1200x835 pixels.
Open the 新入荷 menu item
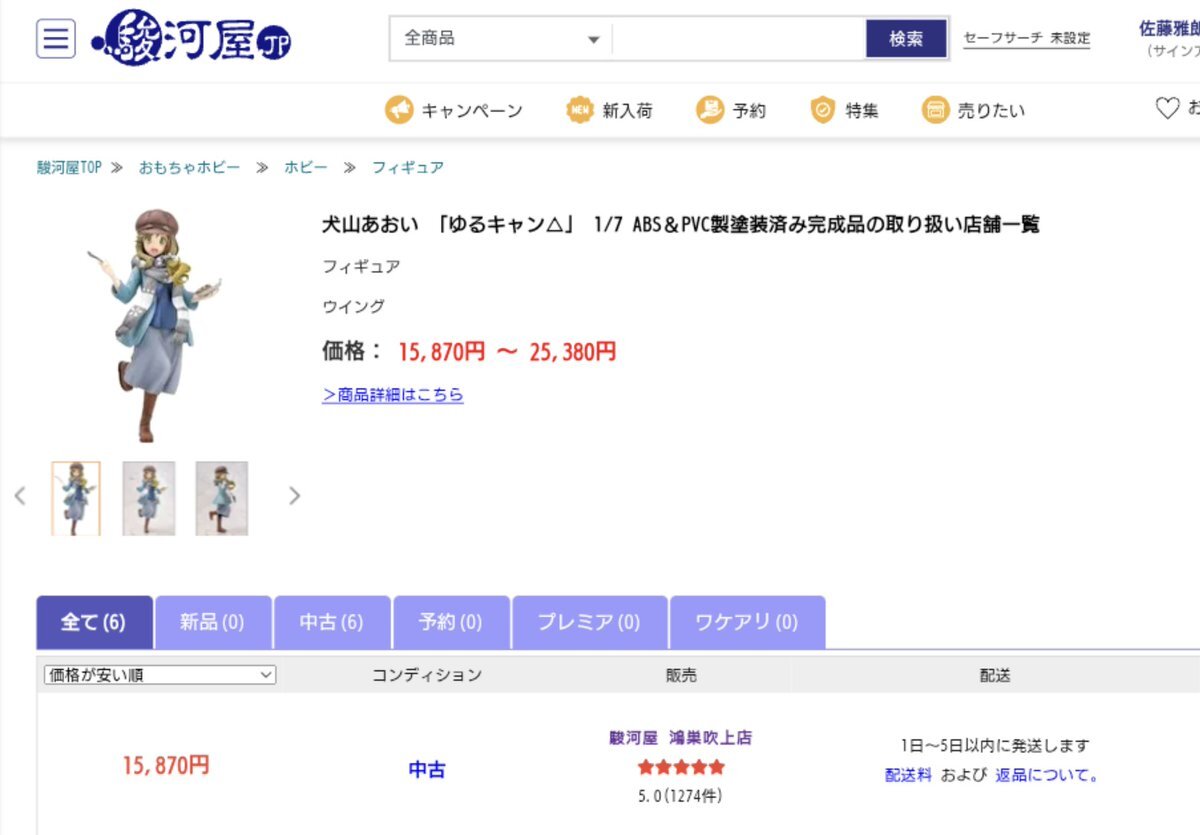627,111
